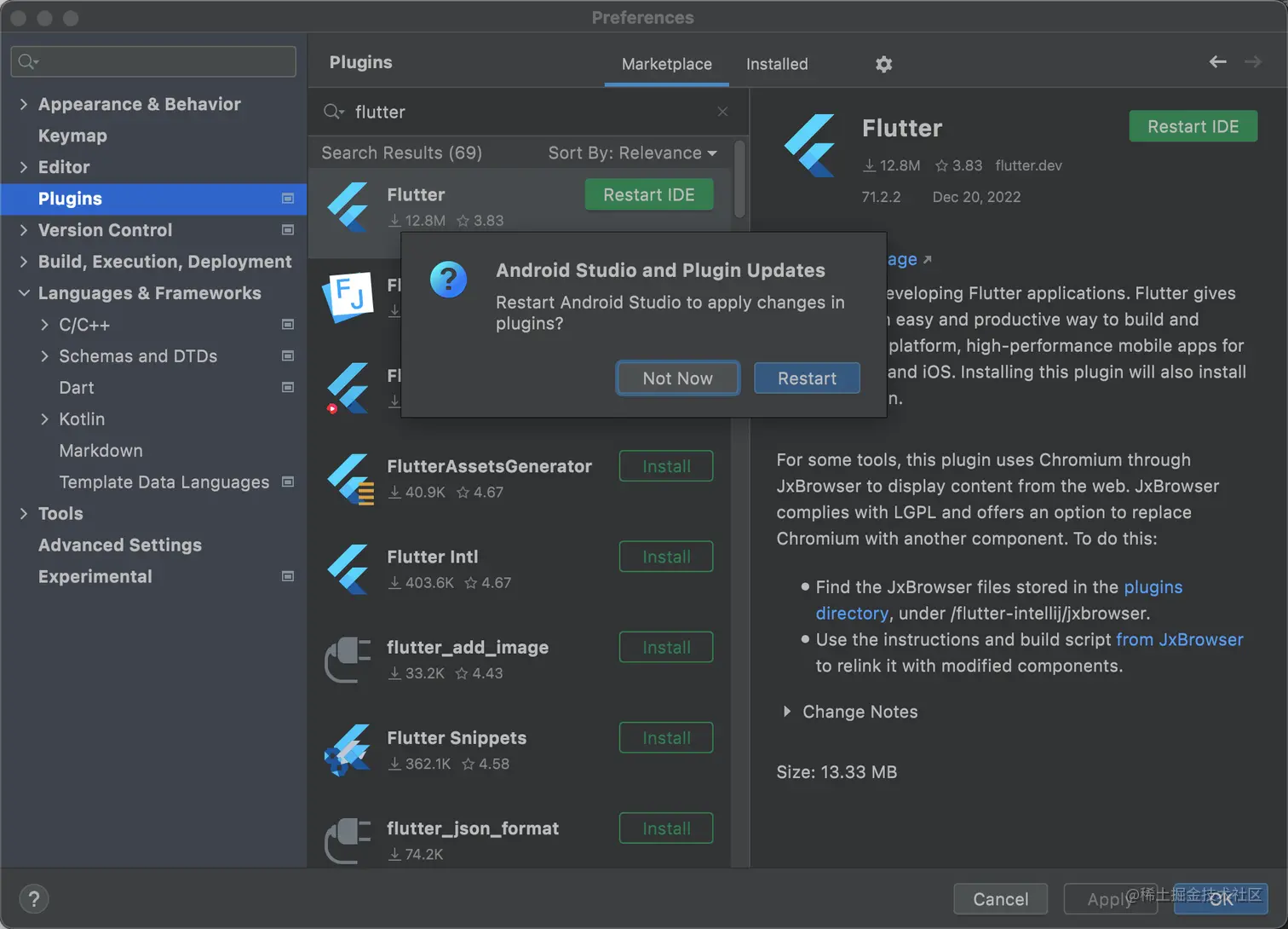This screenshot has width=1288, height=929.
Task: Click the Flutter logo in results list
Action: point(348,206)
